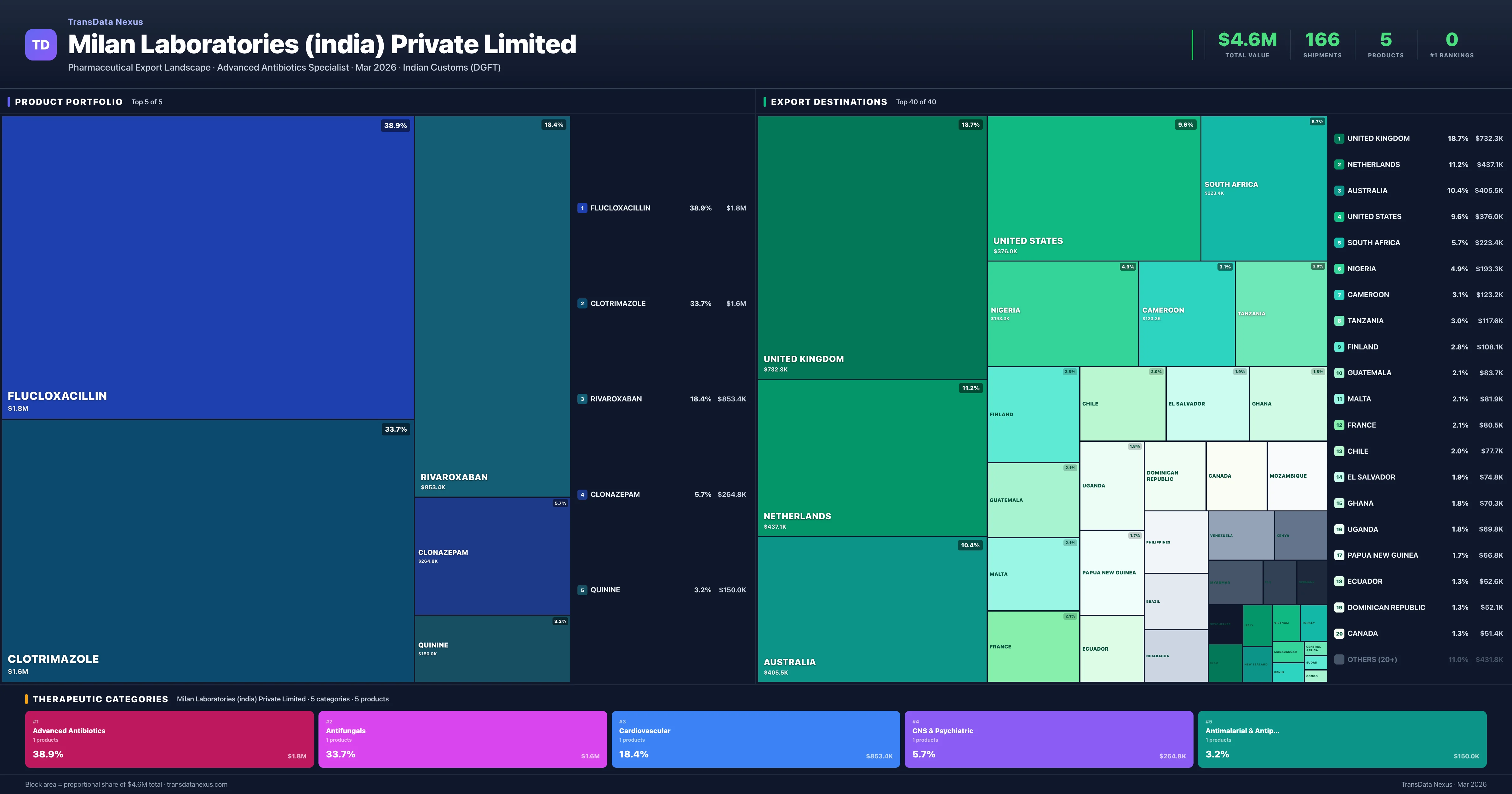Open the Cardiovascular category card
1512x794 pixels.
pyautogui.click(x=755, y=739)
